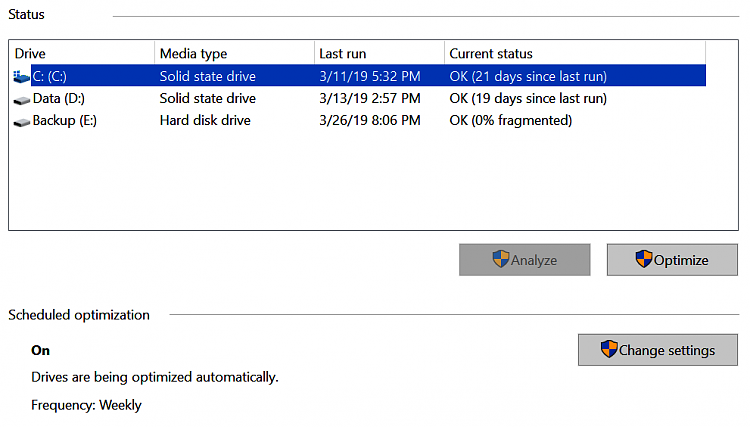This screenshot has height=427, width=750.
Task: Open Change settings for scheduled optimization
Action: tap(658, 350)
